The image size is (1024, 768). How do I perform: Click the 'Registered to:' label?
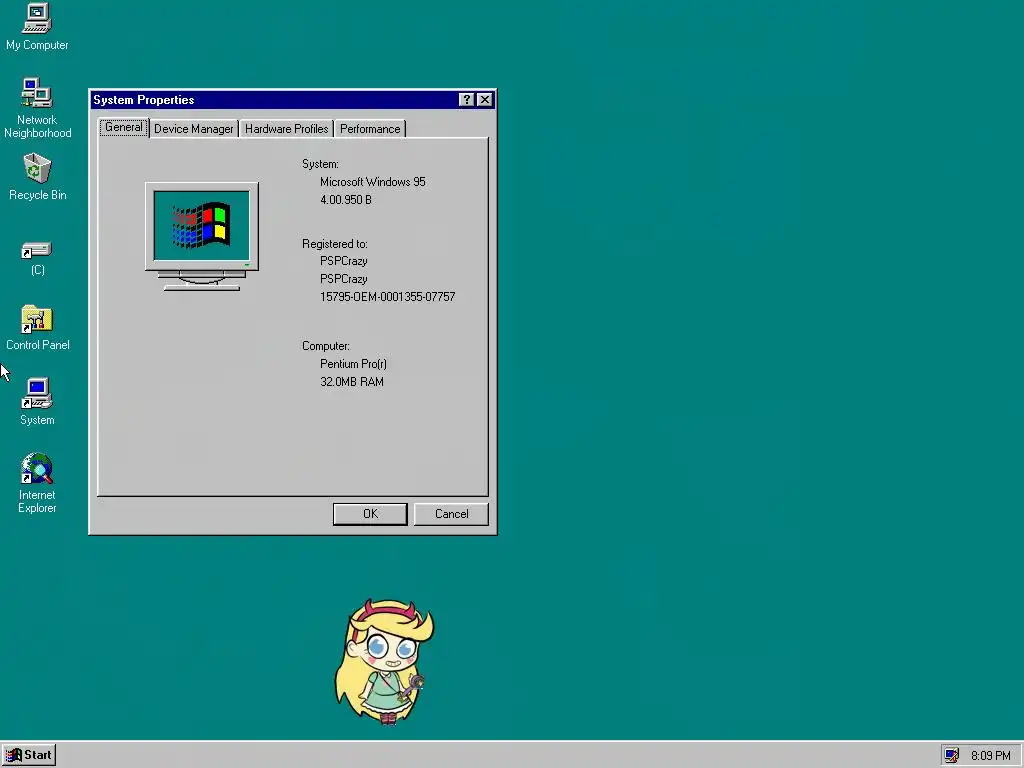pos(334,244)
